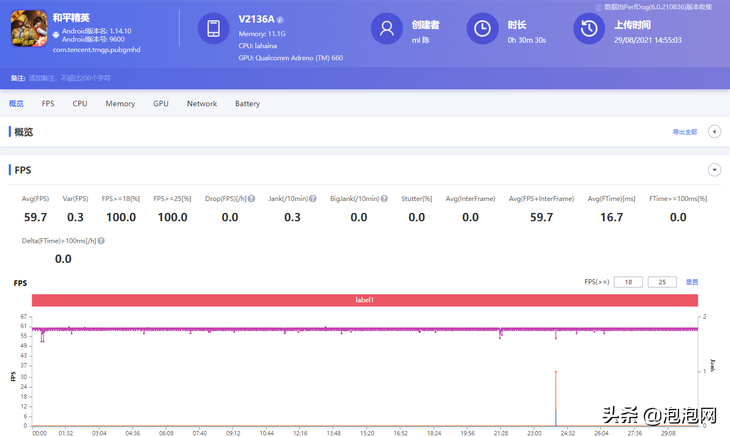Click the creator user profile icon
The width and height of the screenshot is (730, 437).
click(386, 28)
